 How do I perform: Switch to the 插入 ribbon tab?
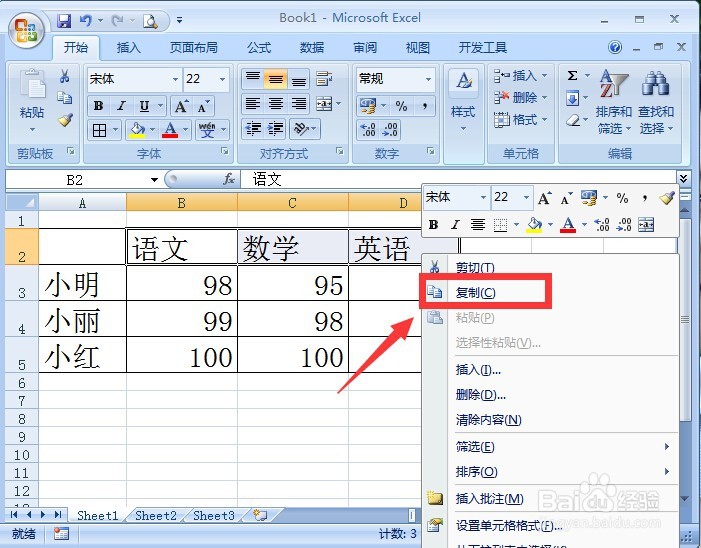(129, 47)
